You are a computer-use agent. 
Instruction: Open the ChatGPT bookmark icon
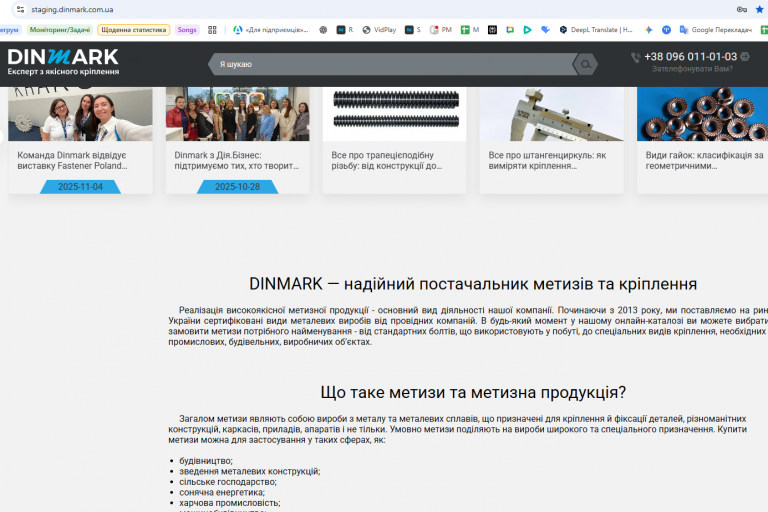(323, 30)
